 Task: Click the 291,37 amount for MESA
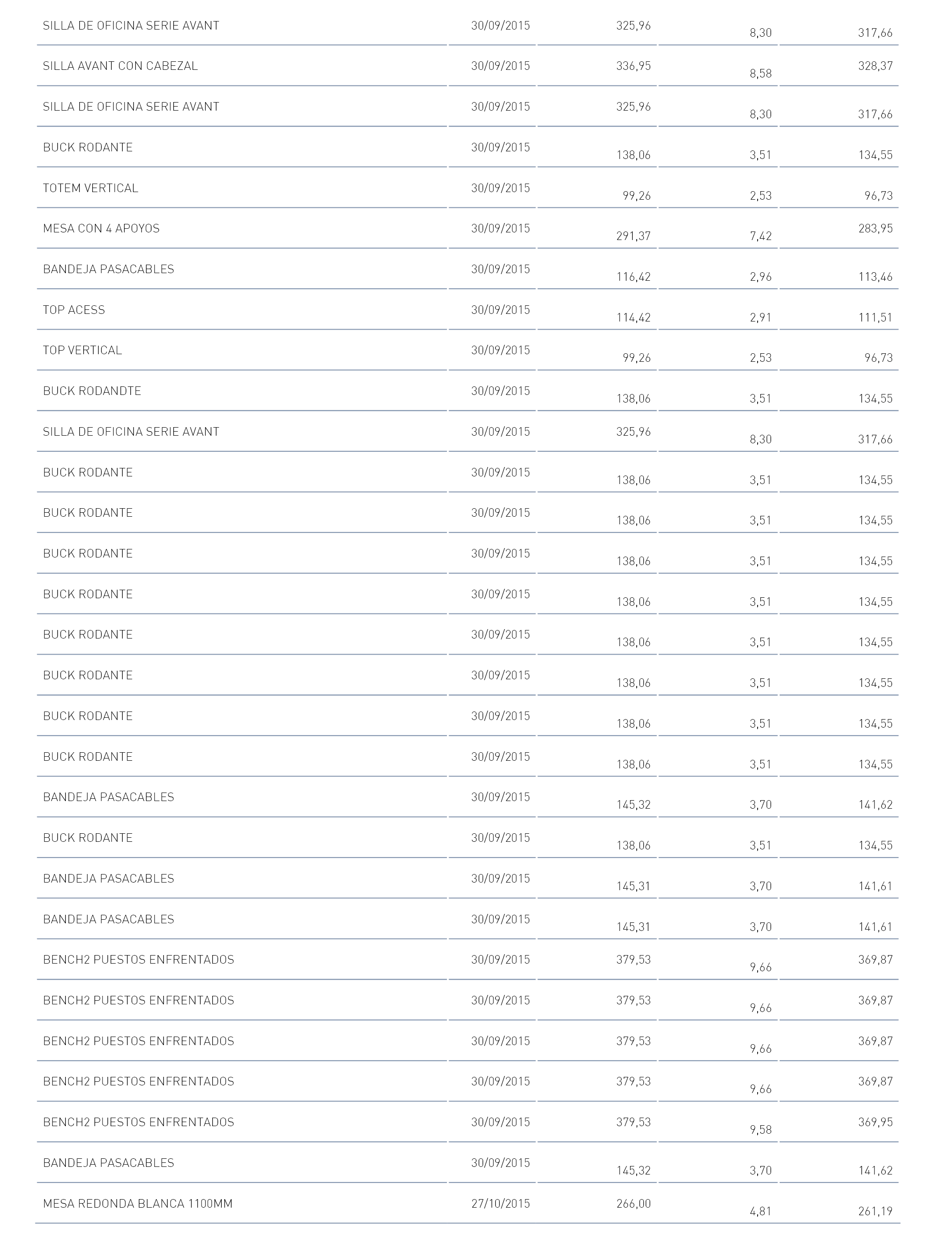click(634, 236)
